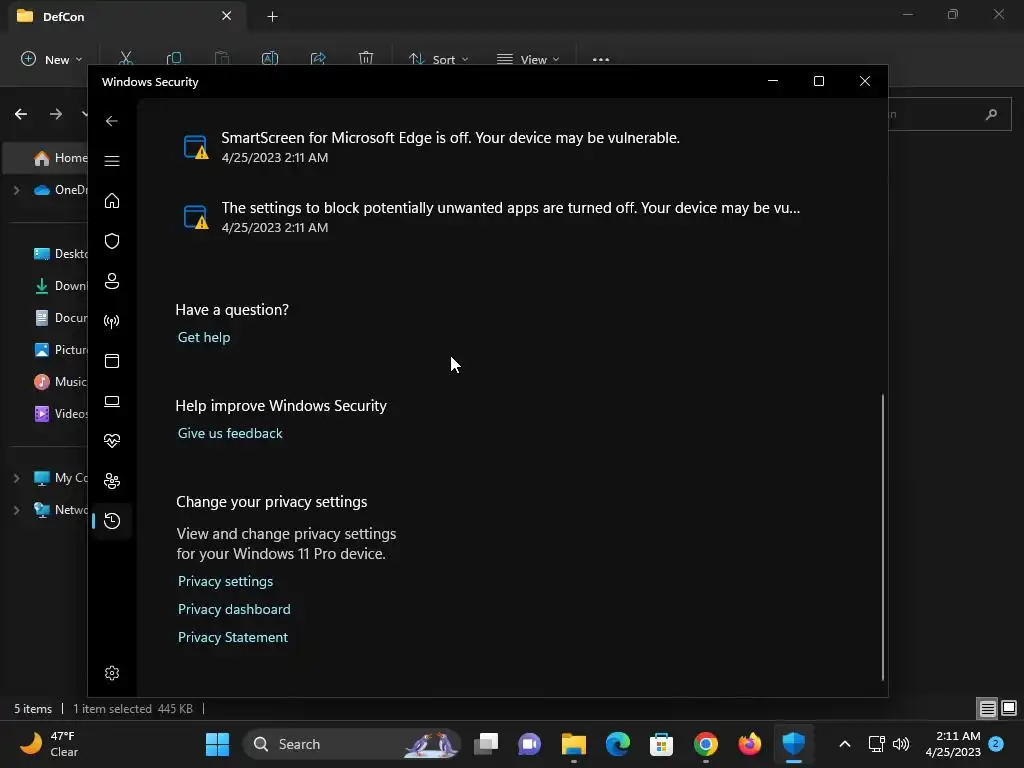Click Copy icon in File Explorer toolbar

click(x=174, y=58)
